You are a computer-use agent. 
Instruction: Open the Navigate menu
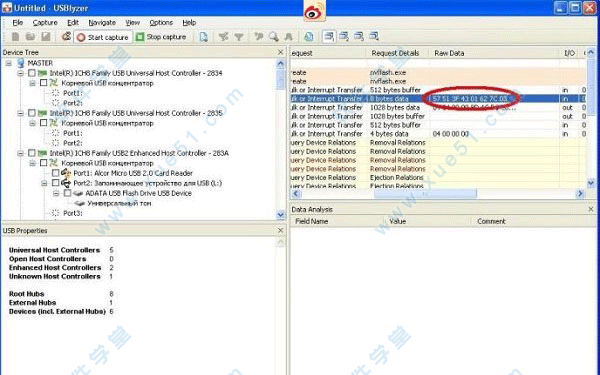coord(102,23)
